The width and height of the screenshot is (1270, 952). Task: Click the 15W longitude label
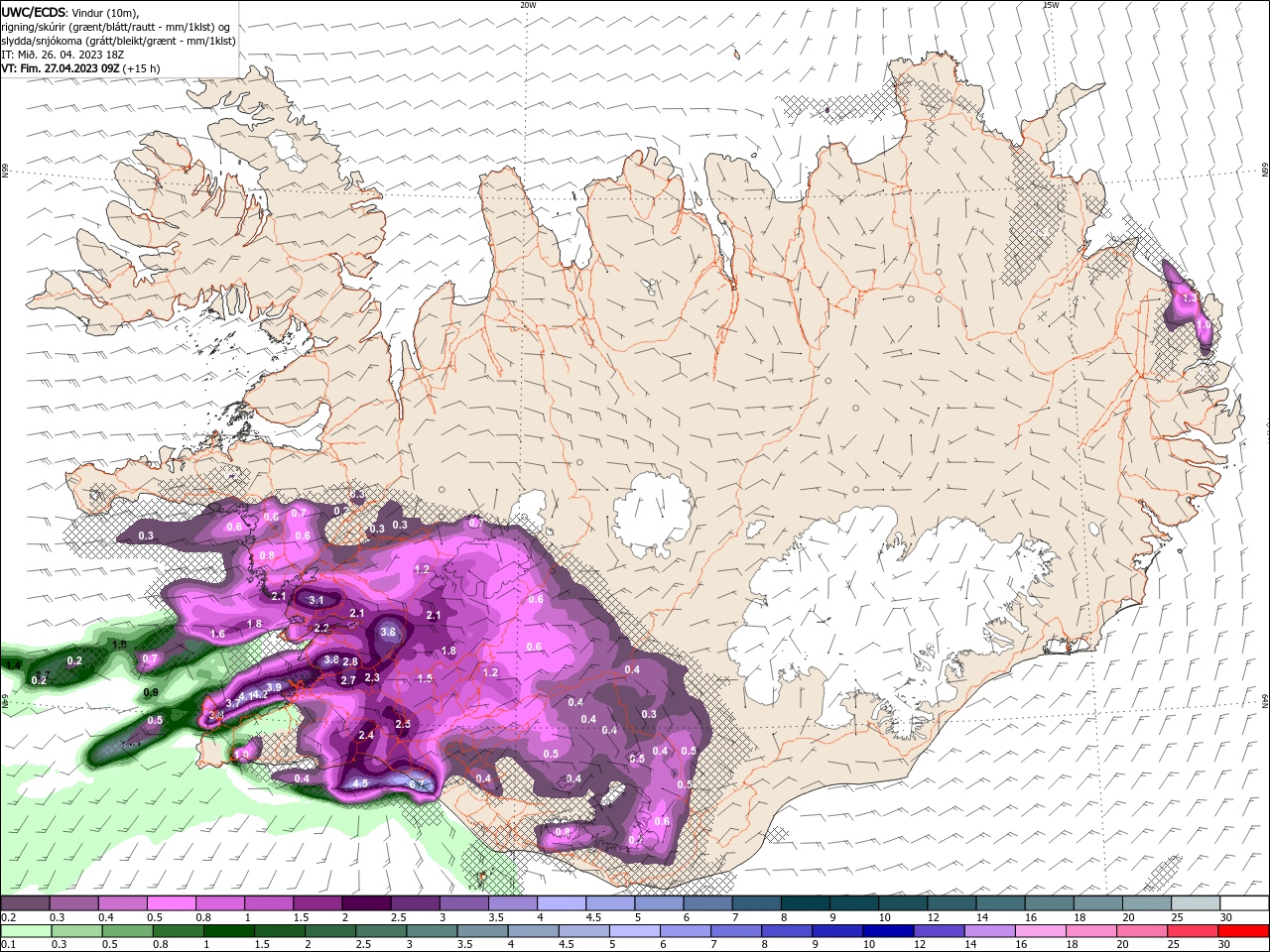click(1051, 5)
